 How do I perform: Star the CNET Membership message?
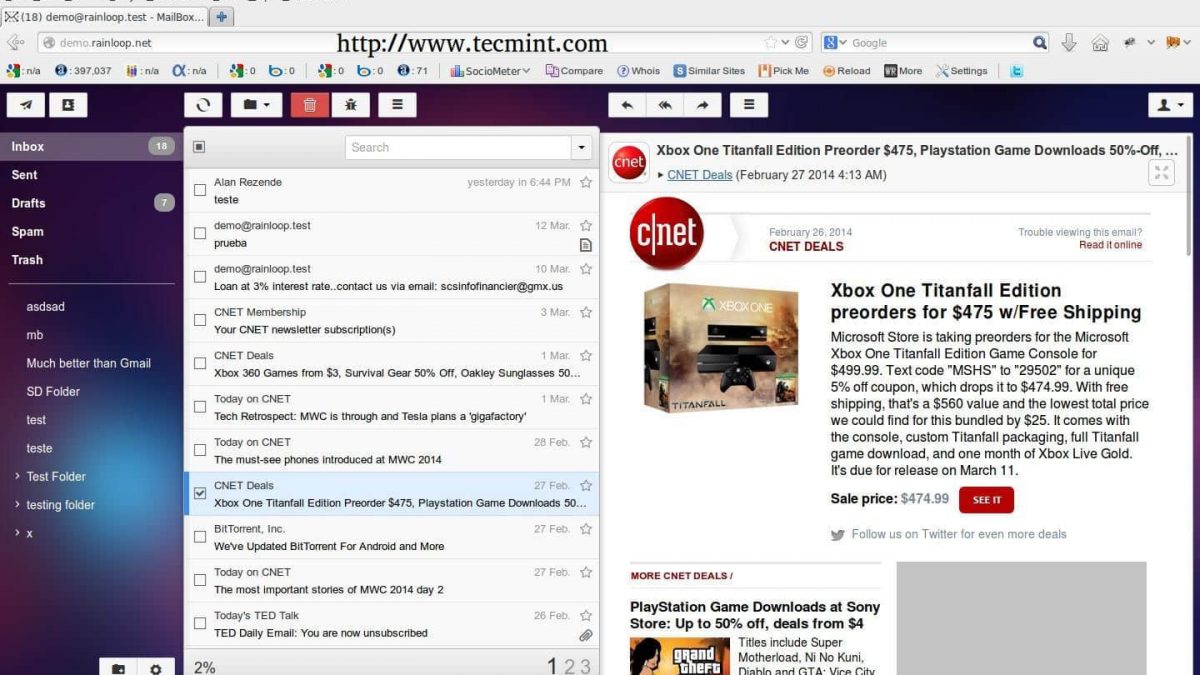pos(586,312)
